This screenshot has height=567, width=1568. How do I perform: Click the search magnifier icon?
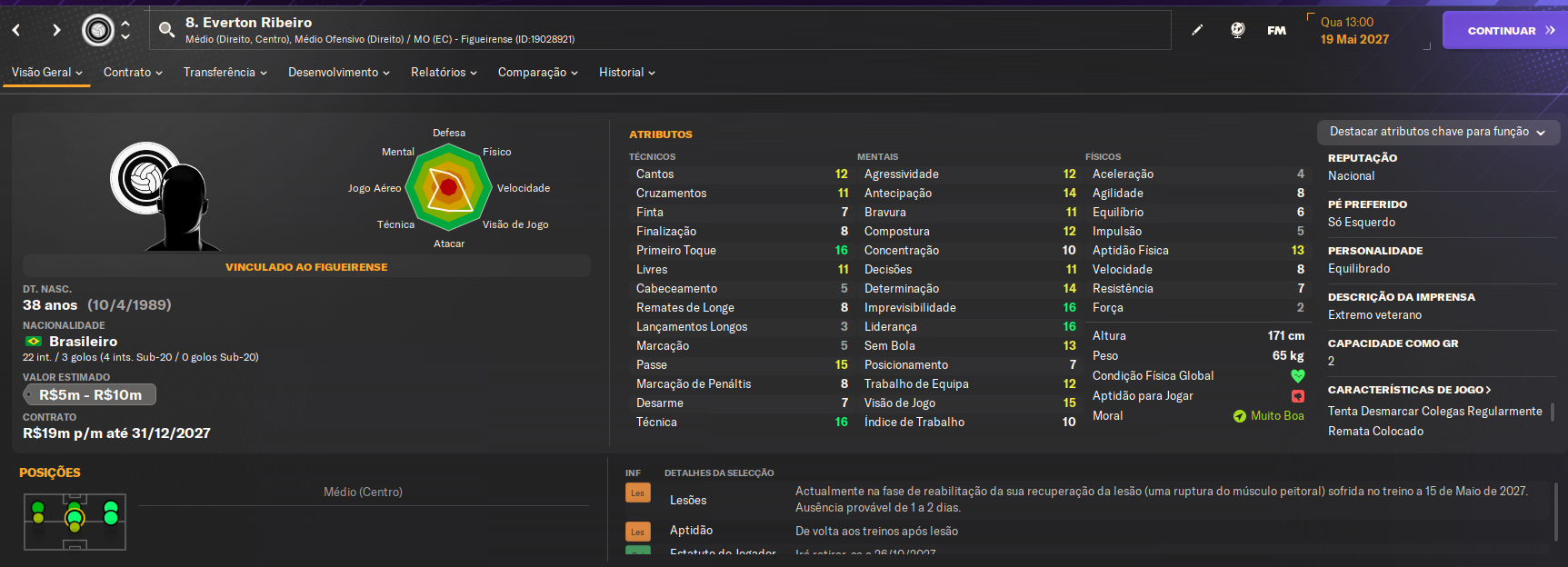pos(166,30)
